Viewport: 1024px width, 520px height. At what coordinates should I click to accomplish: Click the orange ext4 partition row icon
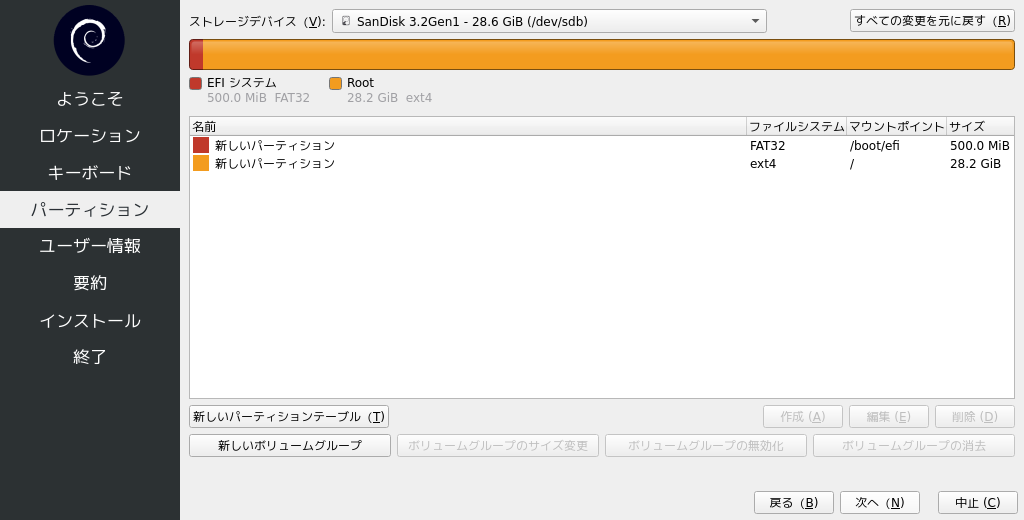[x=201, y=163]
